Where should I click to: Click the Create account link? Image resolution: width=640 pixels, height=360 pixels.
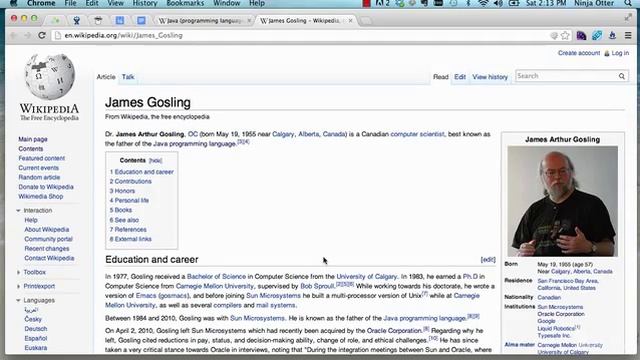579,53
